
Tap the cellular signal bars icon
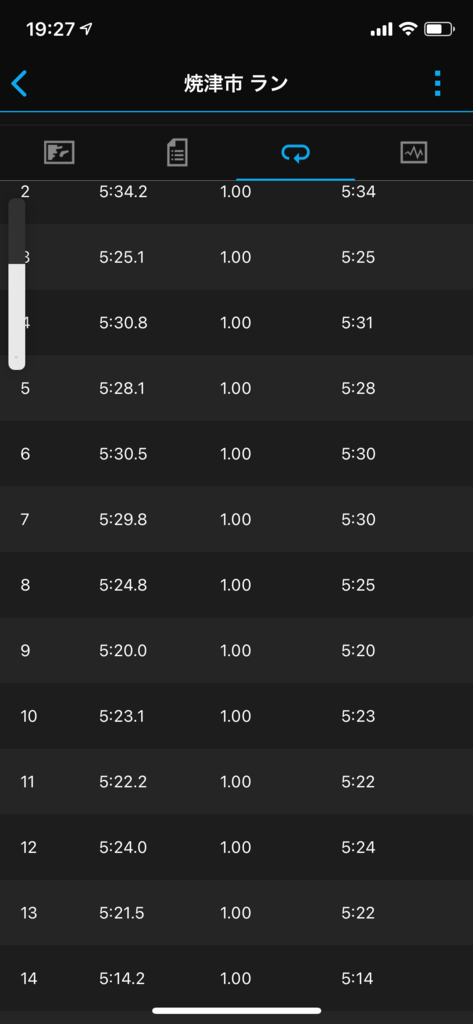(x=381, y=29)
